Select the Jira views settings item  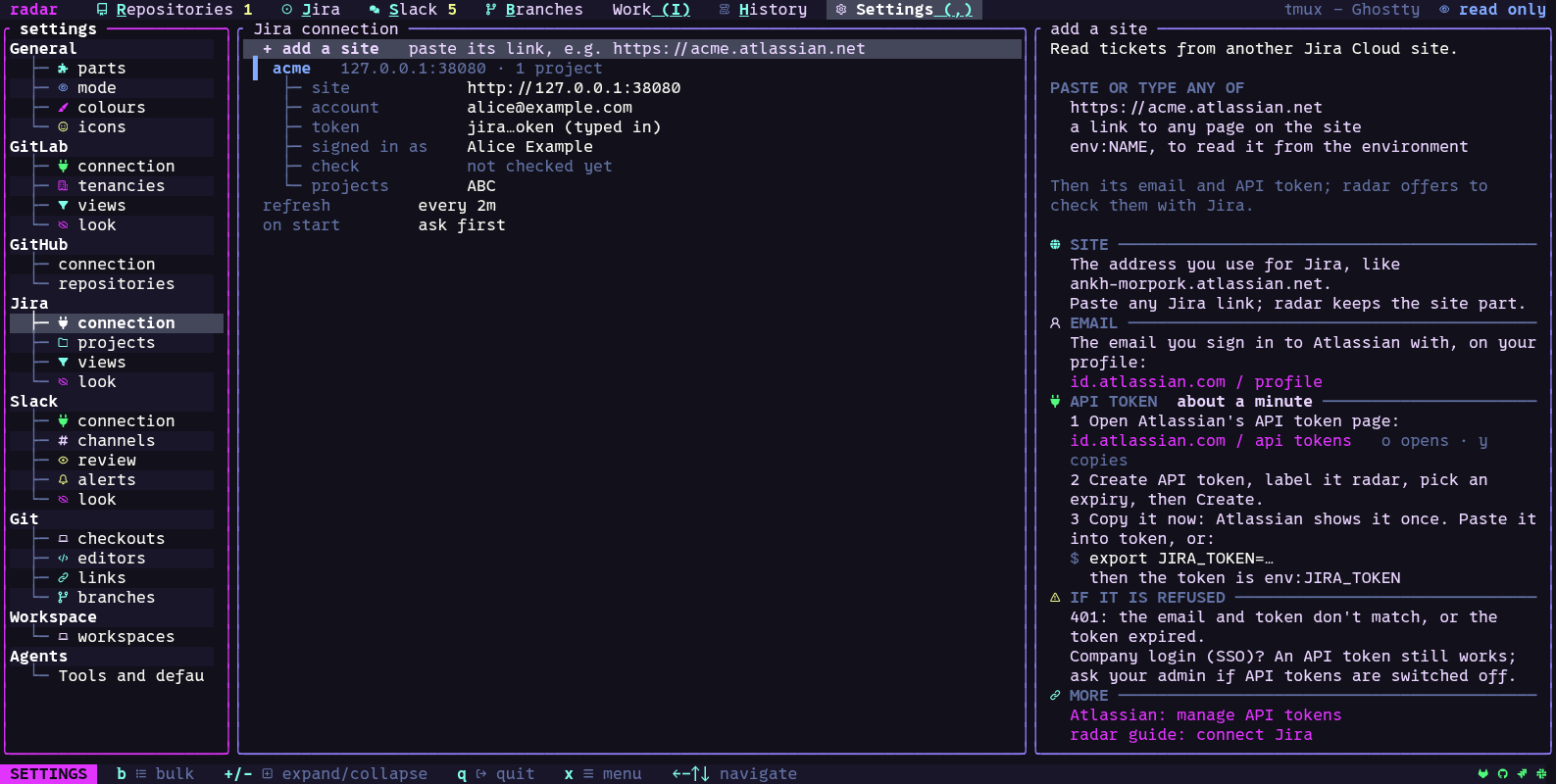(x=102, y=363)
